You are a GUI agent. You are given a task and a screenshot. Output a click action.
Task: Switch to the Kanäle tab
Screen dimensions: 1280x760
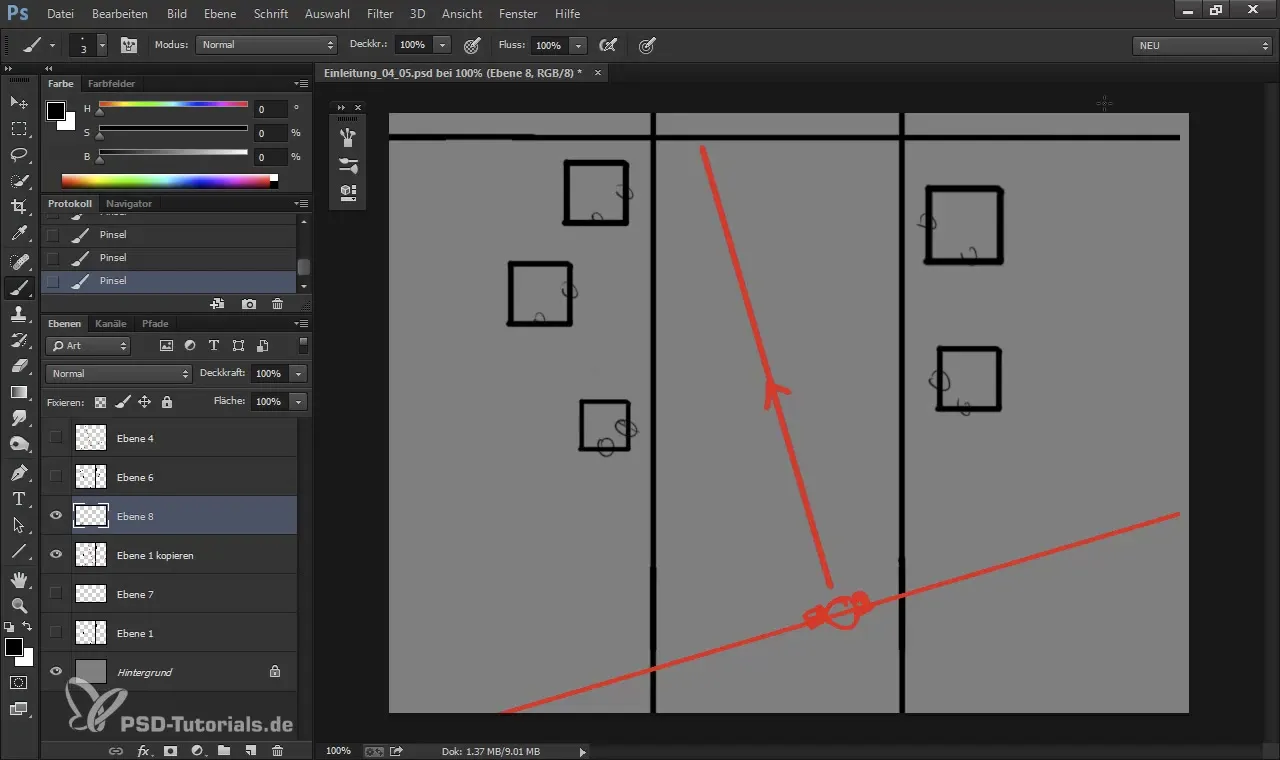110,324
